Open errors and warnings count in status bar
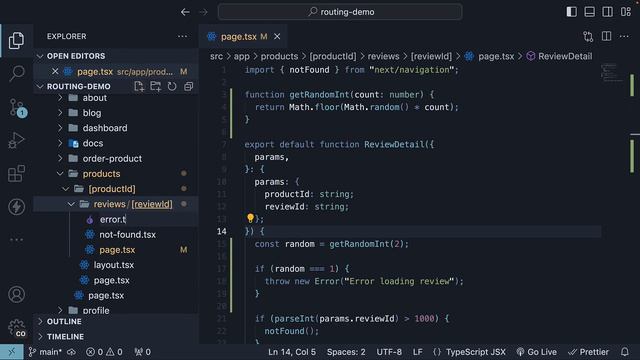640x360 pixels. 104,352
